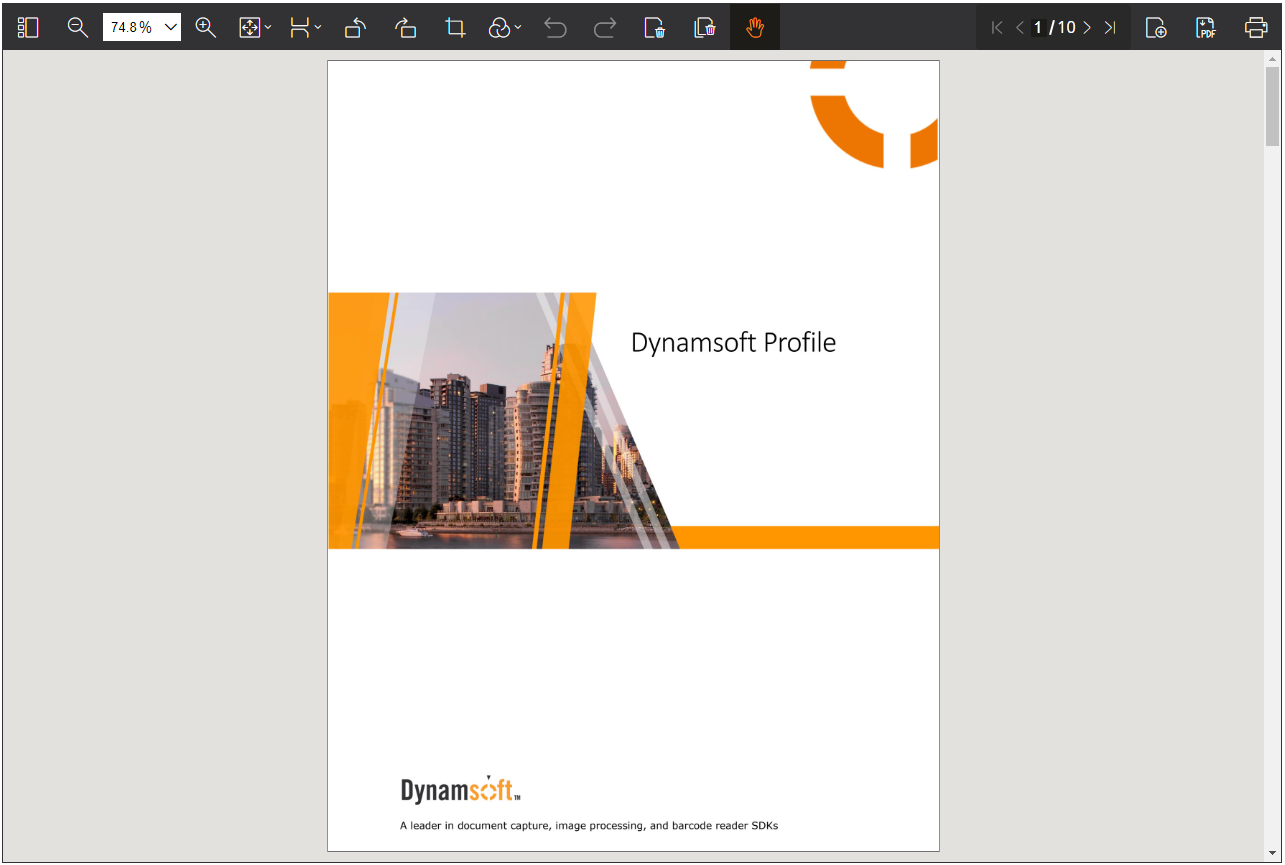Screen dimensions: 1285x865
Task: Click the vertical scrollbar thumb
Action: [1272, 105]
